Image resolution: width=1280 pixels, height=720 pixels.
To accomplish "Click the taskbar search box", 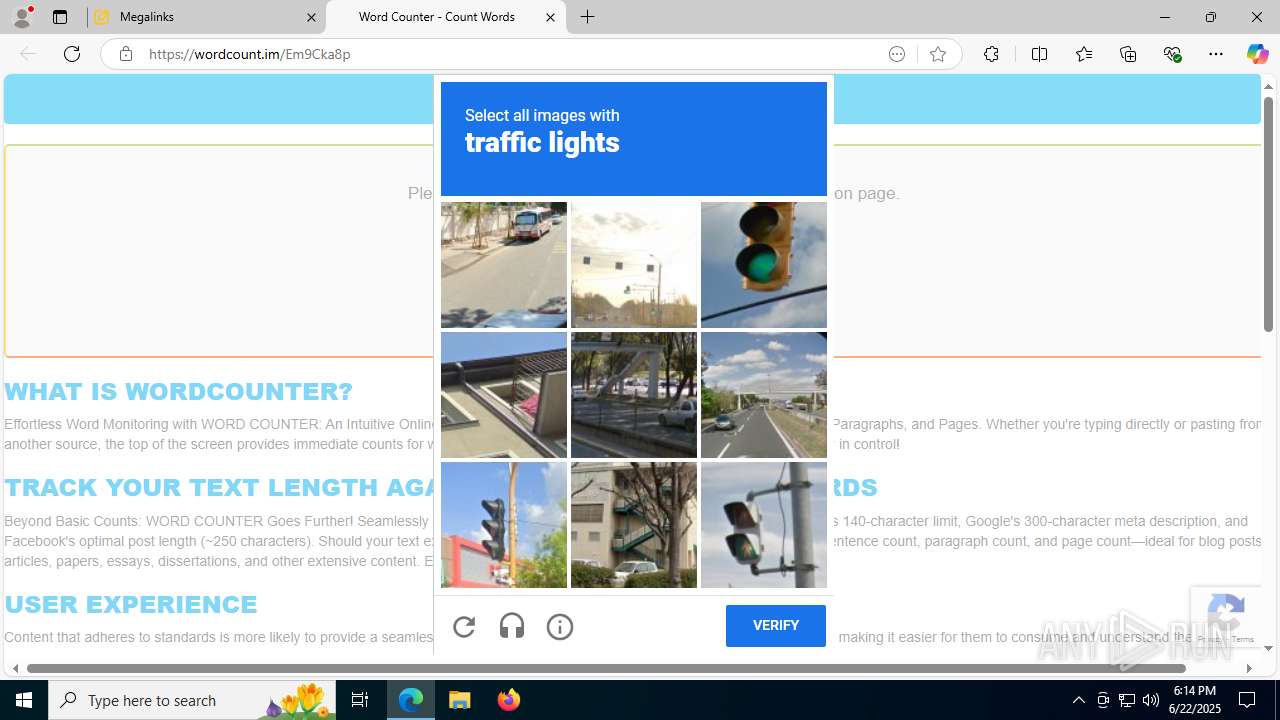I will (x=192, y=700).
